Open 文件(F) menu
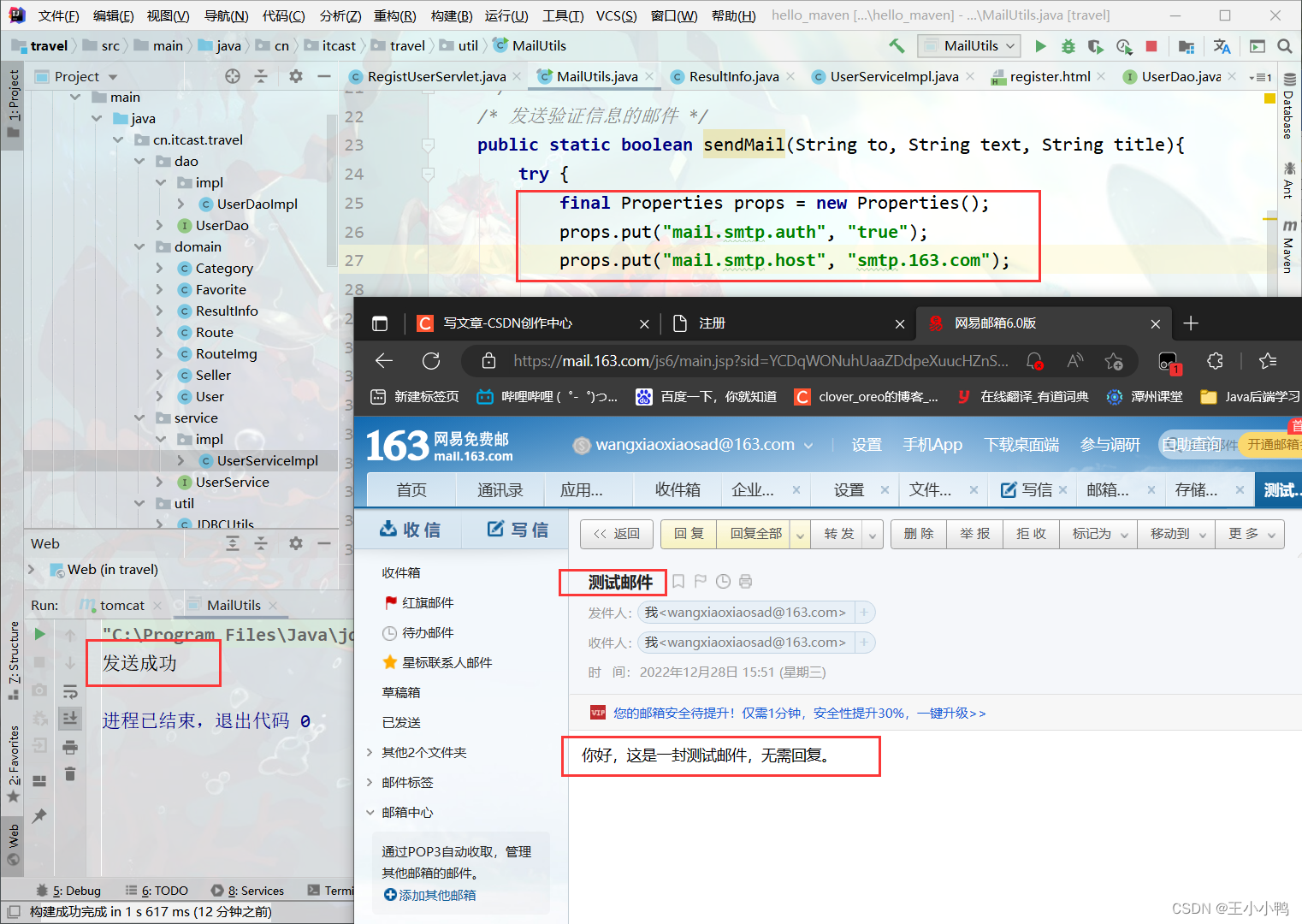The image size is (1302, 924). (58, 15)
